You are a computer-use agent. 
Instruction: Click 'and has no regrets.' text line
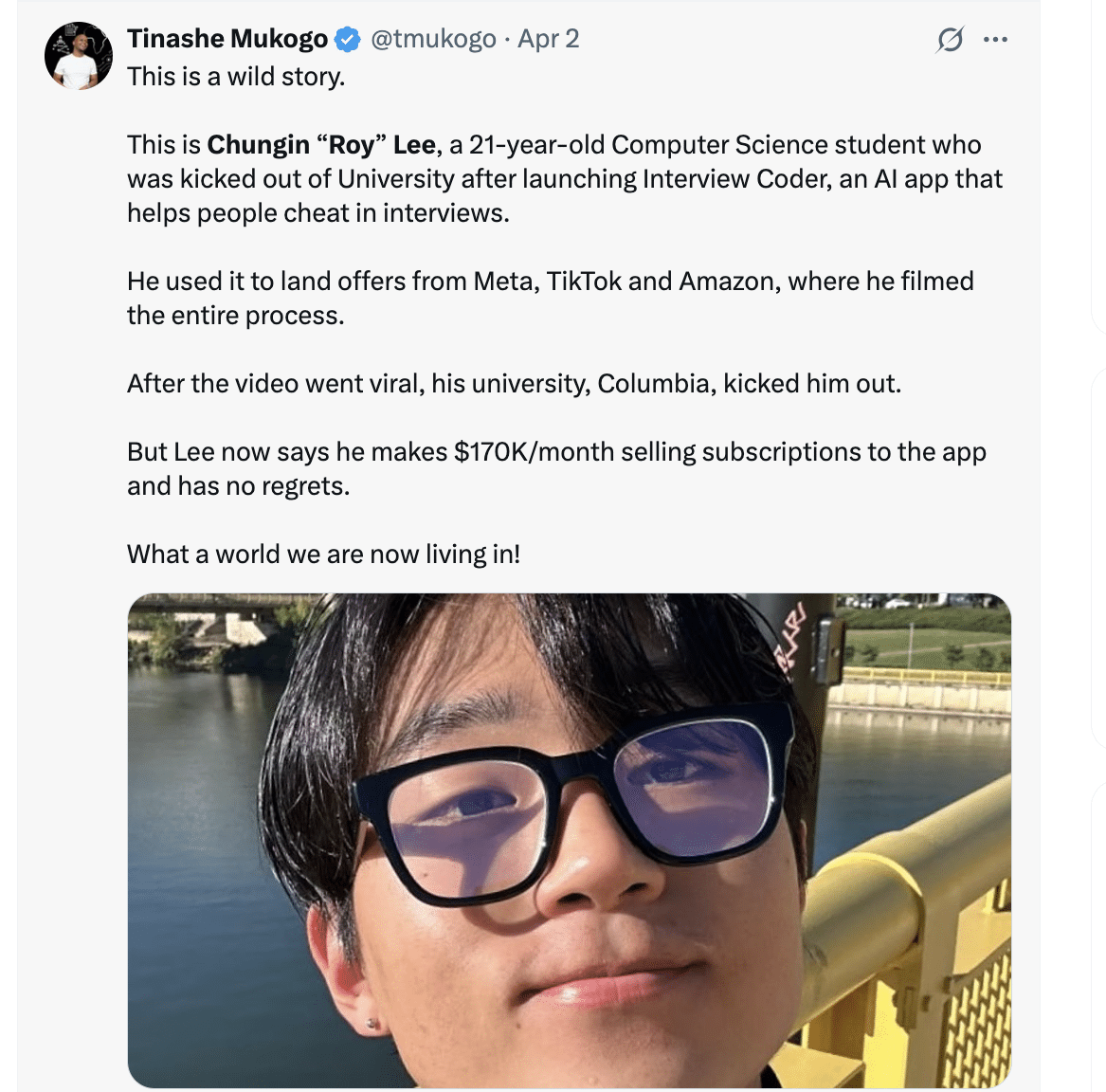[x=239, y=486]
